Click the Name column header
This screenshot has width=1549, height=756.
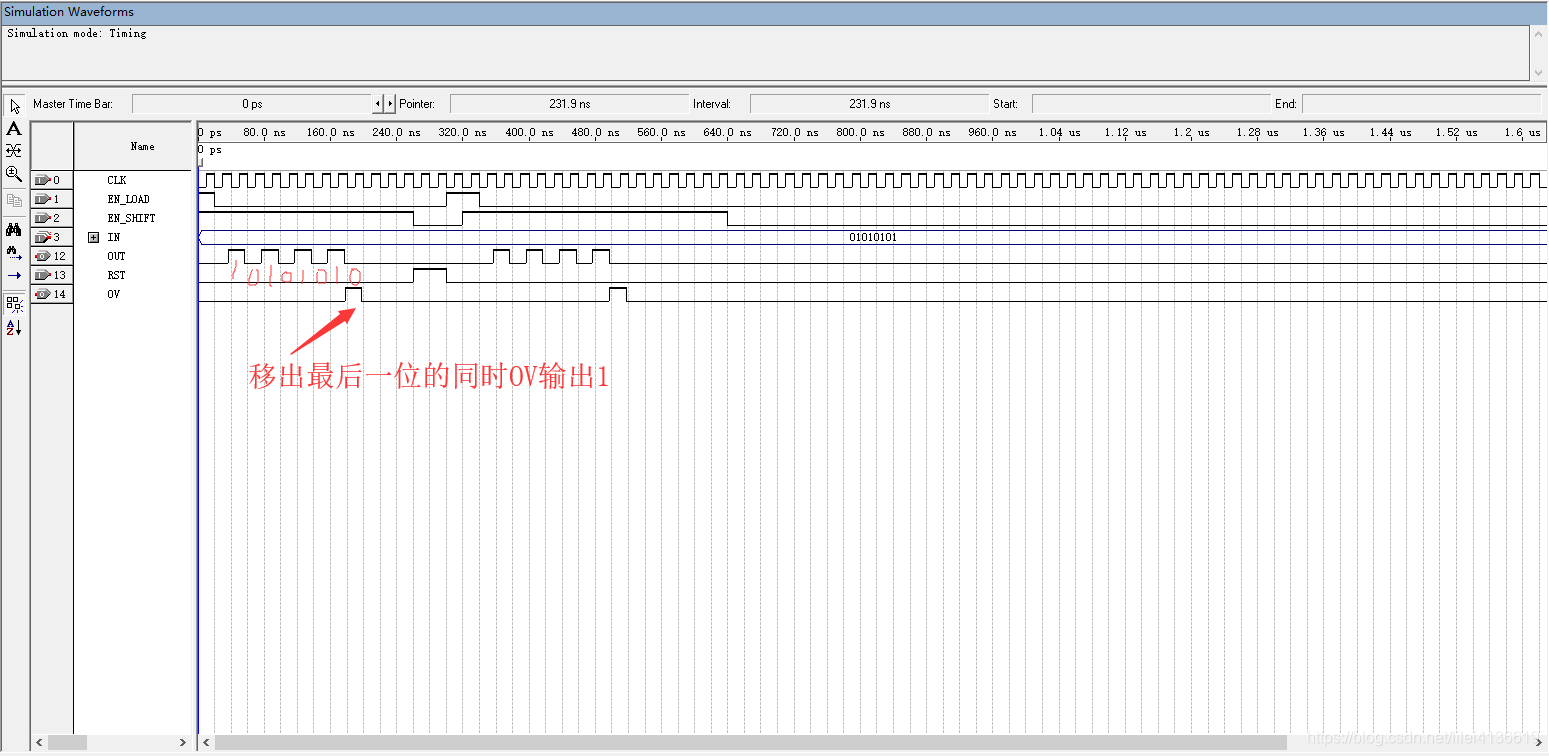(x=132, y=146)
